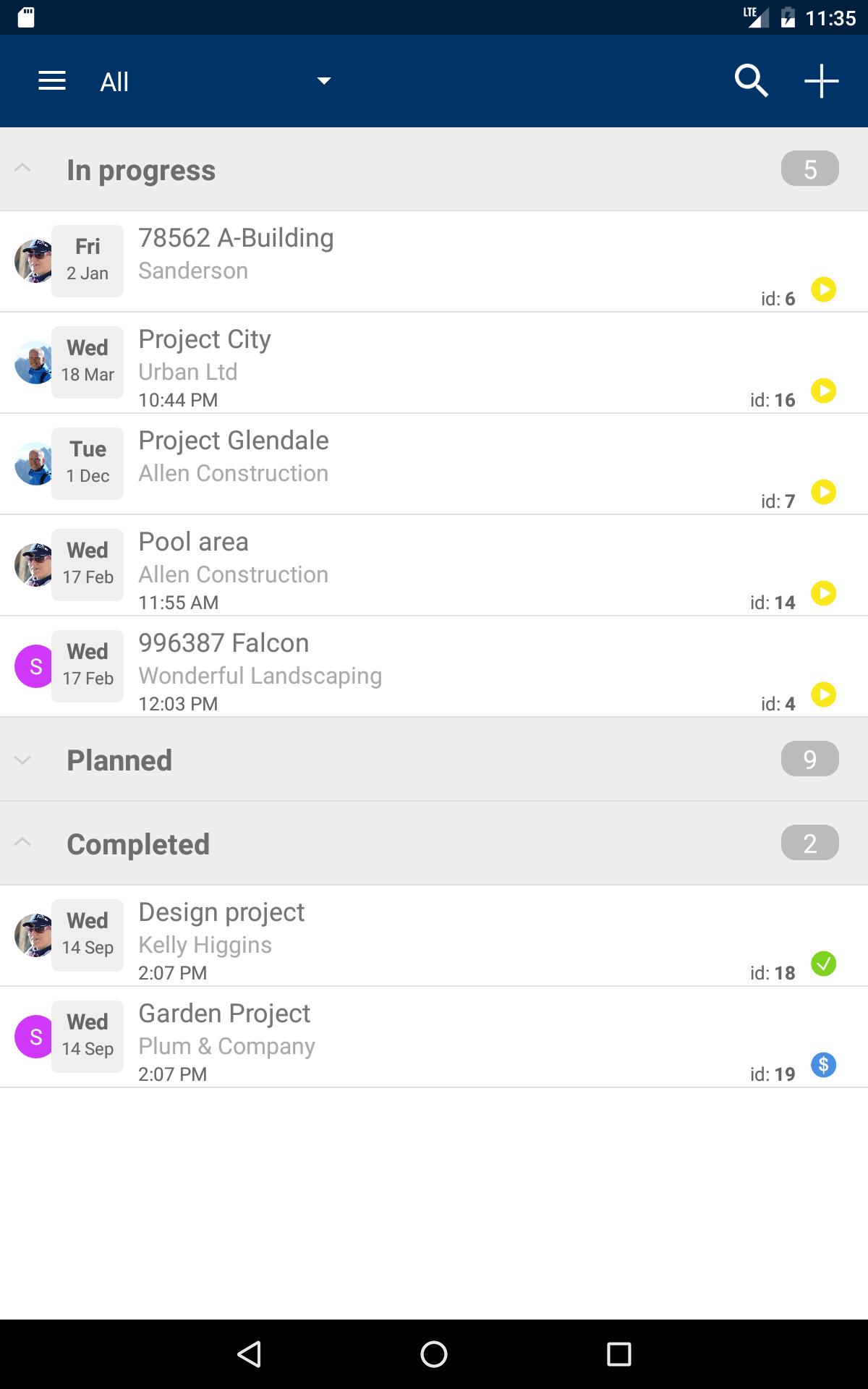Select Wed 18 Mar date badge on Project City
The width and height of the screenshot is (868, 1389).
click(x=88, y=362)
